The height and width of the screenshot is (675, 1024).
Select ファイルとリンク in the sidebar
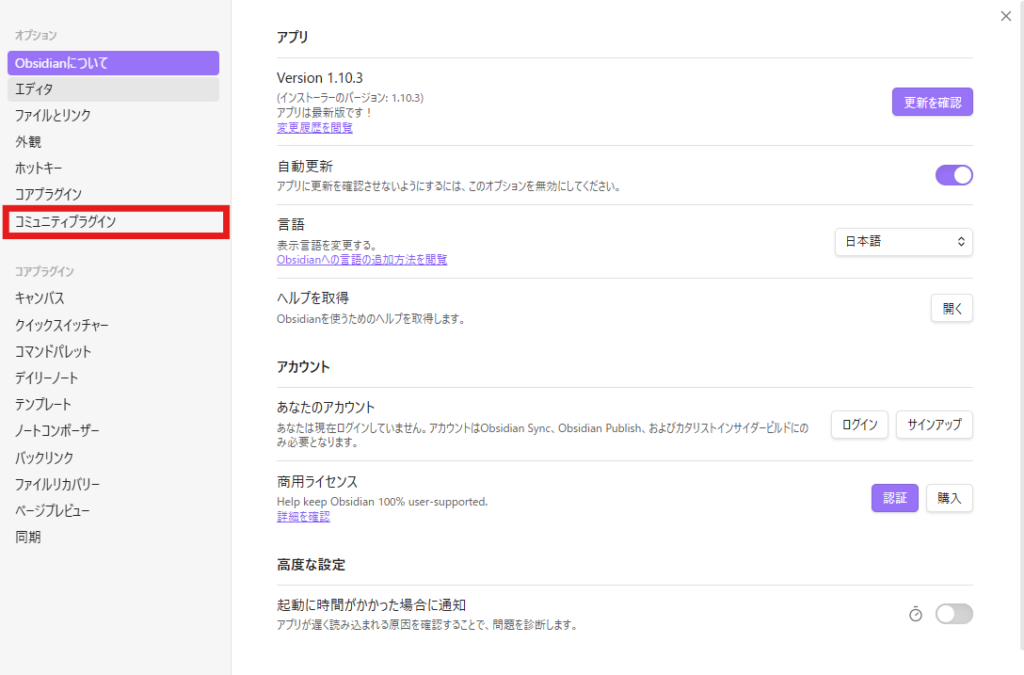[53, 115]
